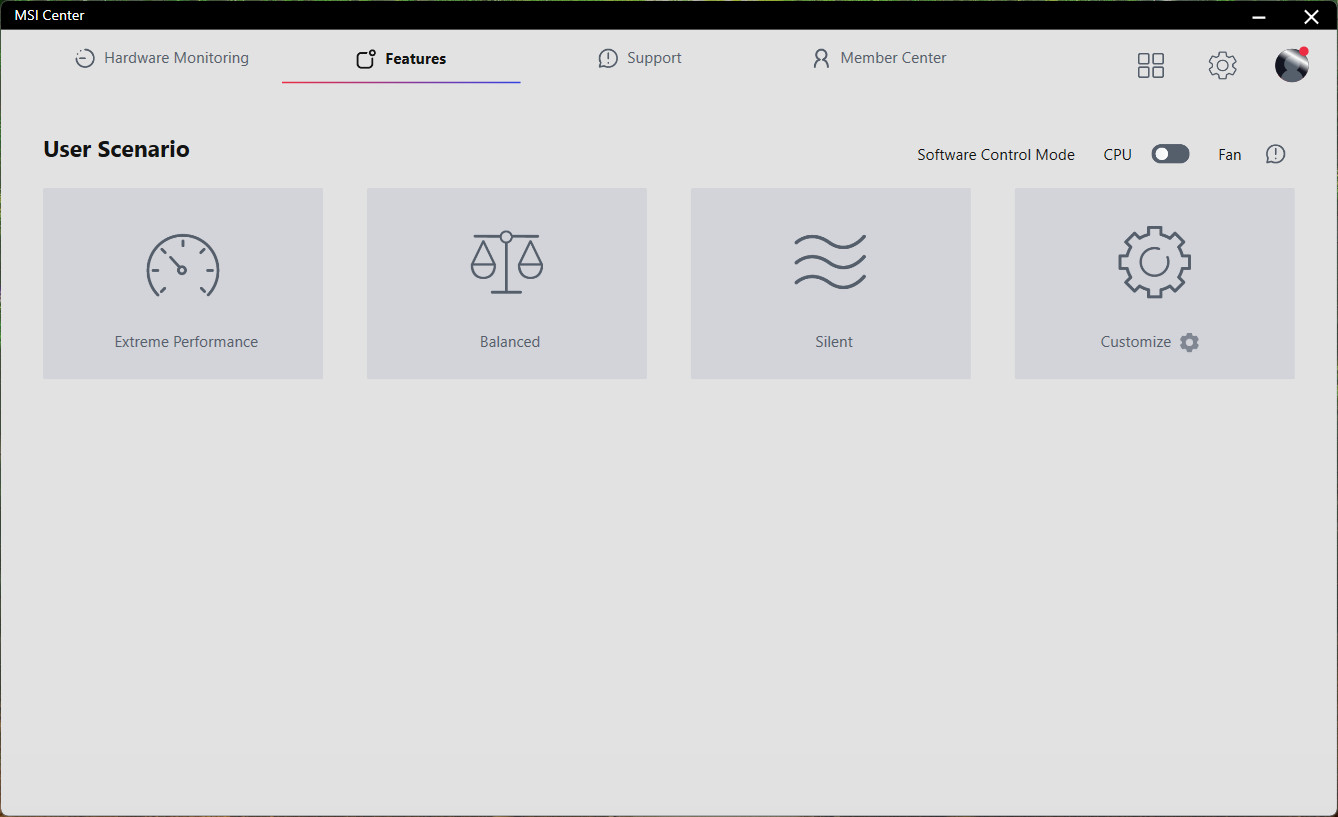Click the Software Control Mode label
This screenshot has height=817, width=1338.
[996, 155]
